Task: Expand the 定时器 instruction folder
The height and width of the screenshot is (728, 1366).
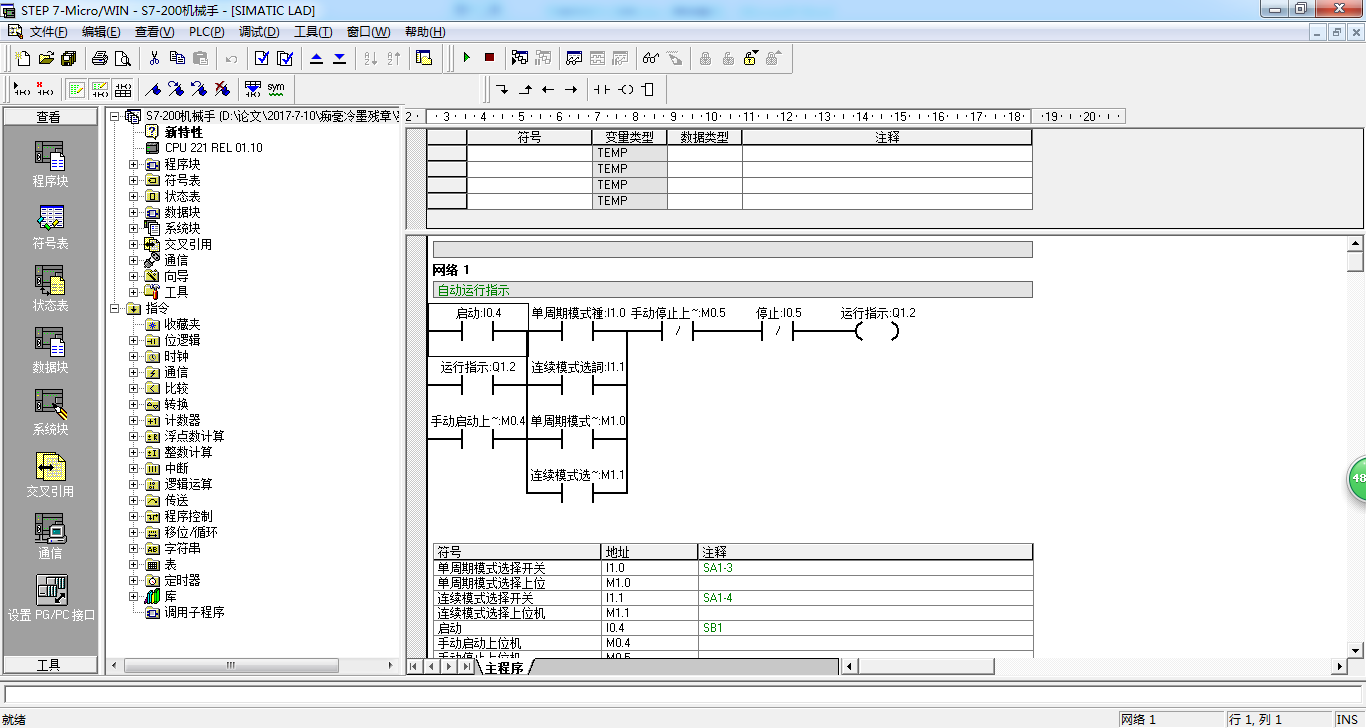Action: [133, 580]
